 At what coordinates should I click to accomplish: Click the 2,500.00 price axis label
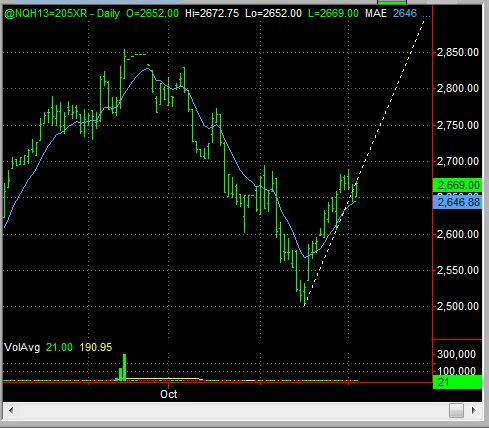pos(458,306)
